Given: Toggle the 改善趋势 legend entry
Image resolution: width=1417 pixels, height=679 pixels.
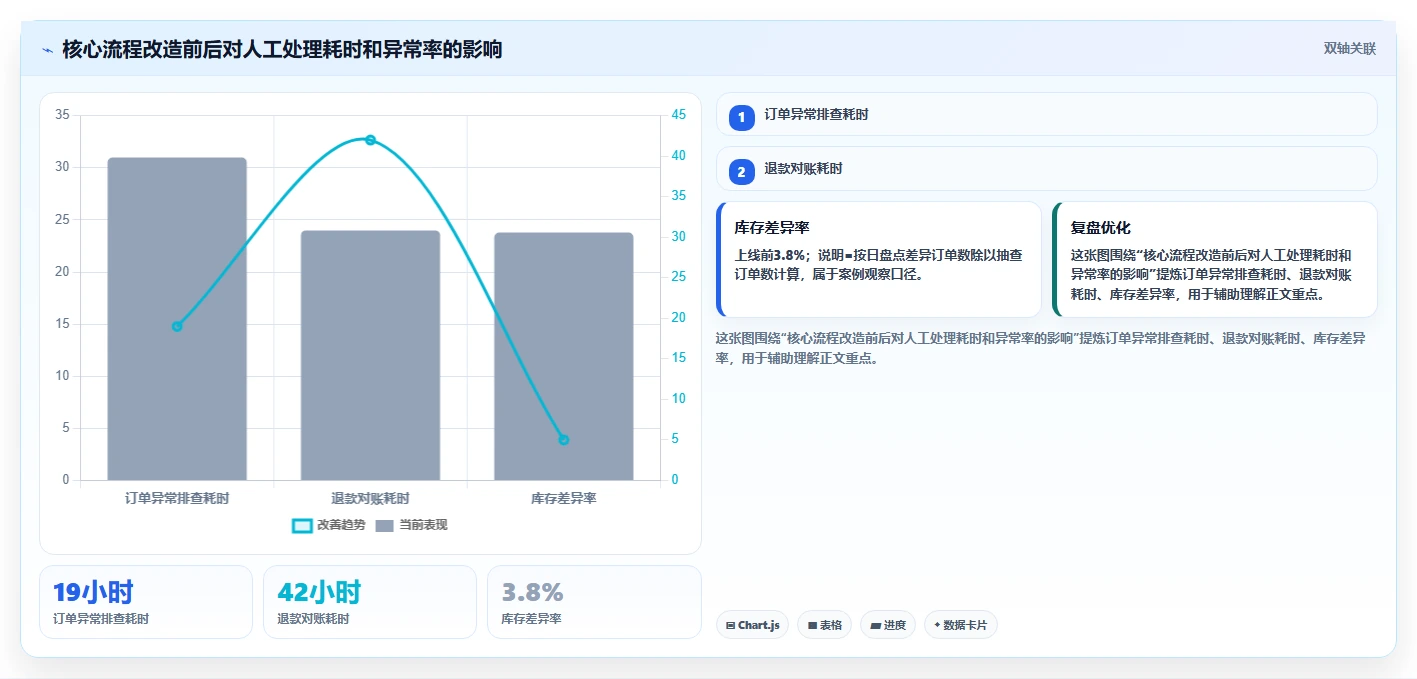Looking at the screenshot, I should (x=329, y=525).
